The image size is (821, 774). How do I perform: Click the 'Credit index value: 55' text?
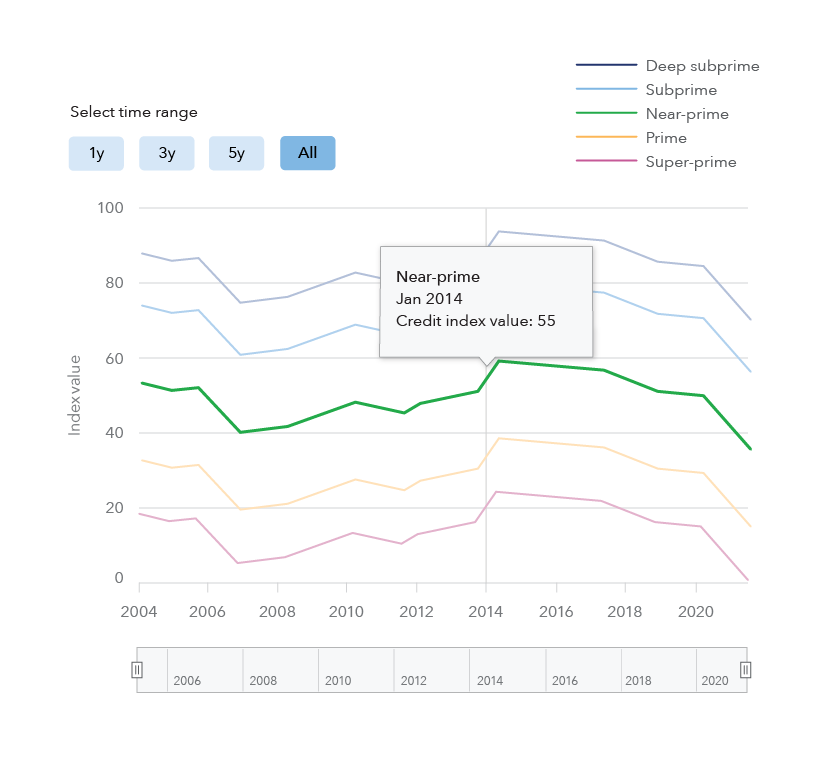(475, 321)
